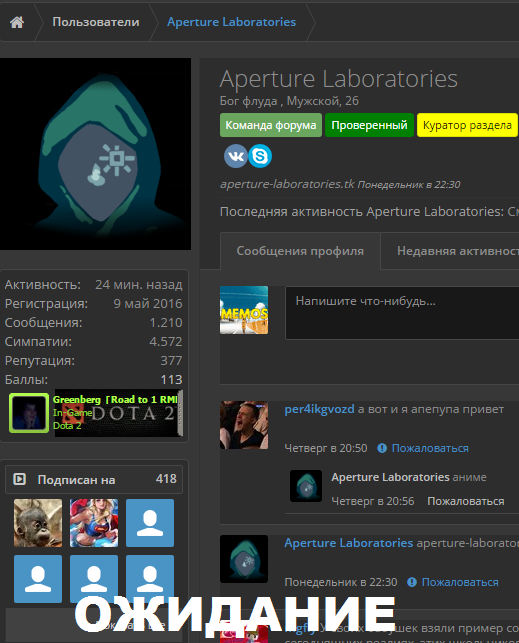Click the home icon in breadcrumb
This screenshot has width=519, height=643.
pyautogui.click(x=17, y=22)
